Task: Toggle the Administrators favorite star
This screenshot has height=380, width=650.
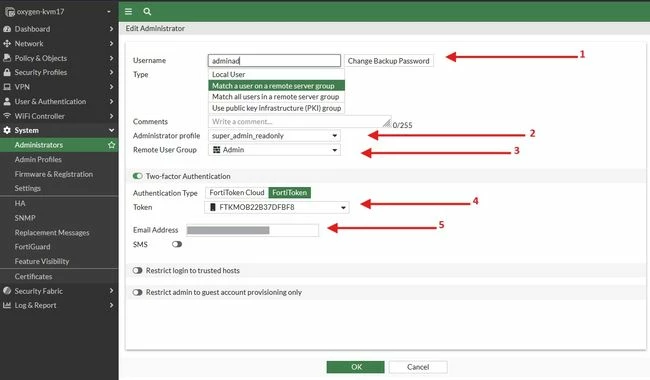Action: [112, 145]
